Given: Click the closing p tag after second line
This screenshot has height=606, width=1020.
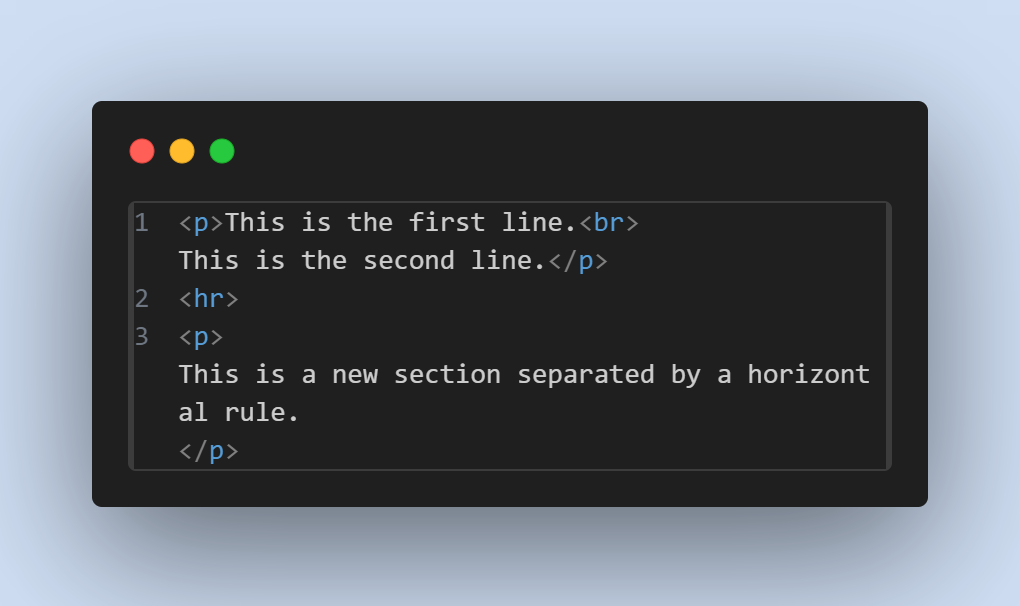Looking at the screenshot, I should (x=578, y=261).
